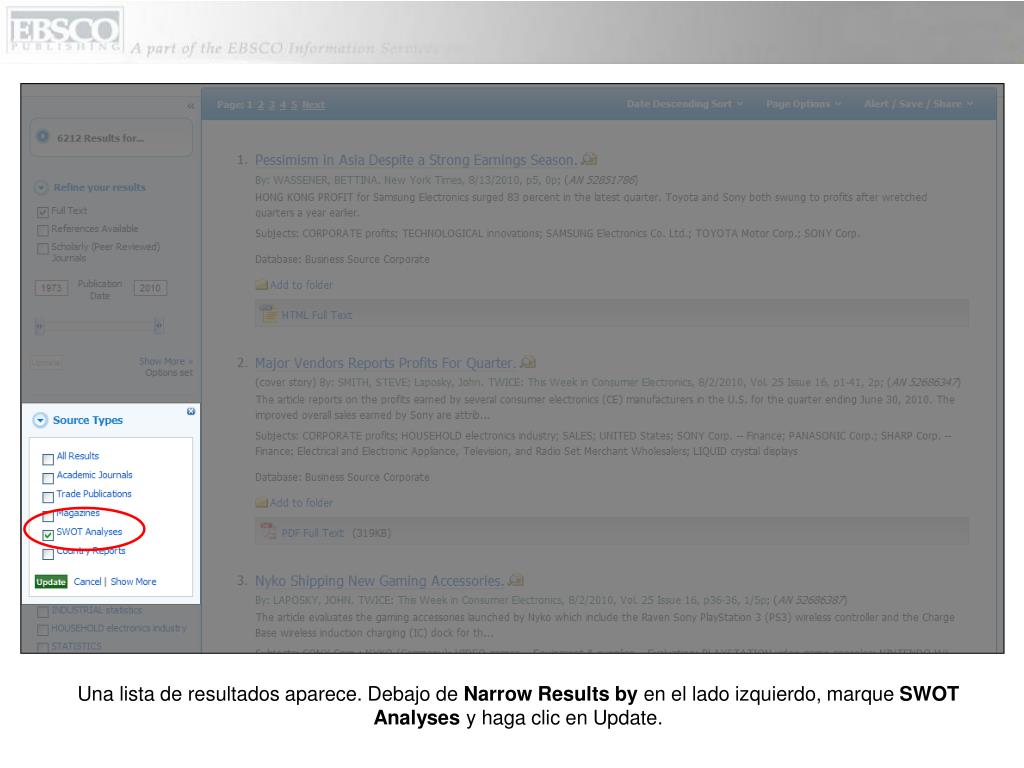The height and width of the screenshot is (768, 1024).
Task: Check the INDUSTRIAL statistics subject checkbox
Action: pos(42,612)
